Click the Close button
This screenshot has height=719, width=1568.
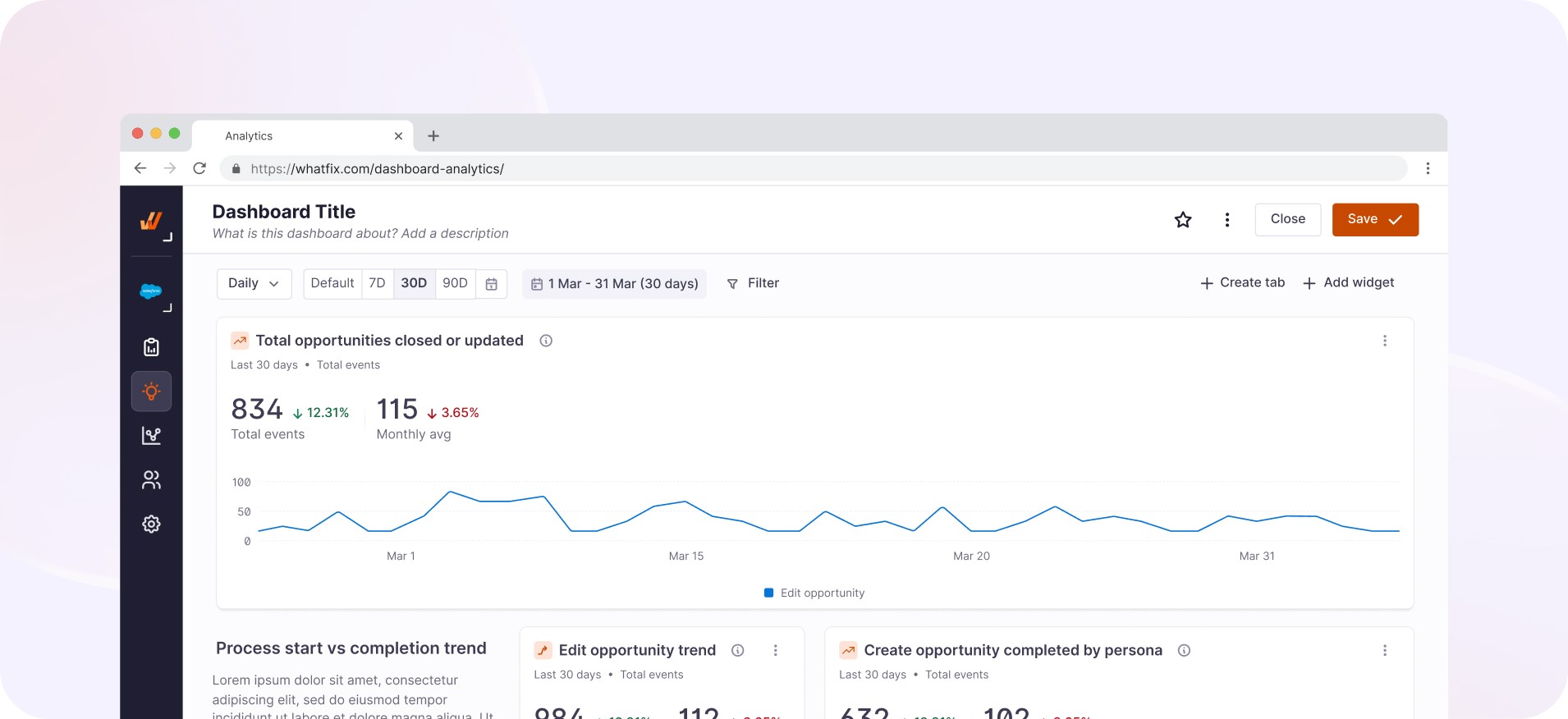click(x=1288, y=219)
